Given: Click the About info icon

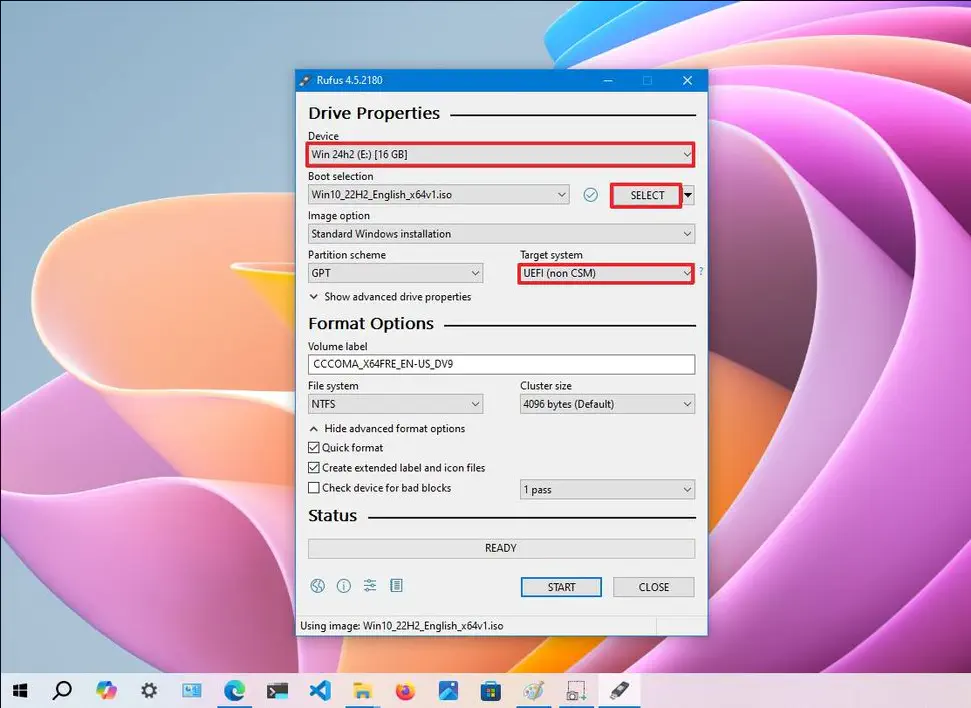Looking at the screenshot, I should [344, 585].
